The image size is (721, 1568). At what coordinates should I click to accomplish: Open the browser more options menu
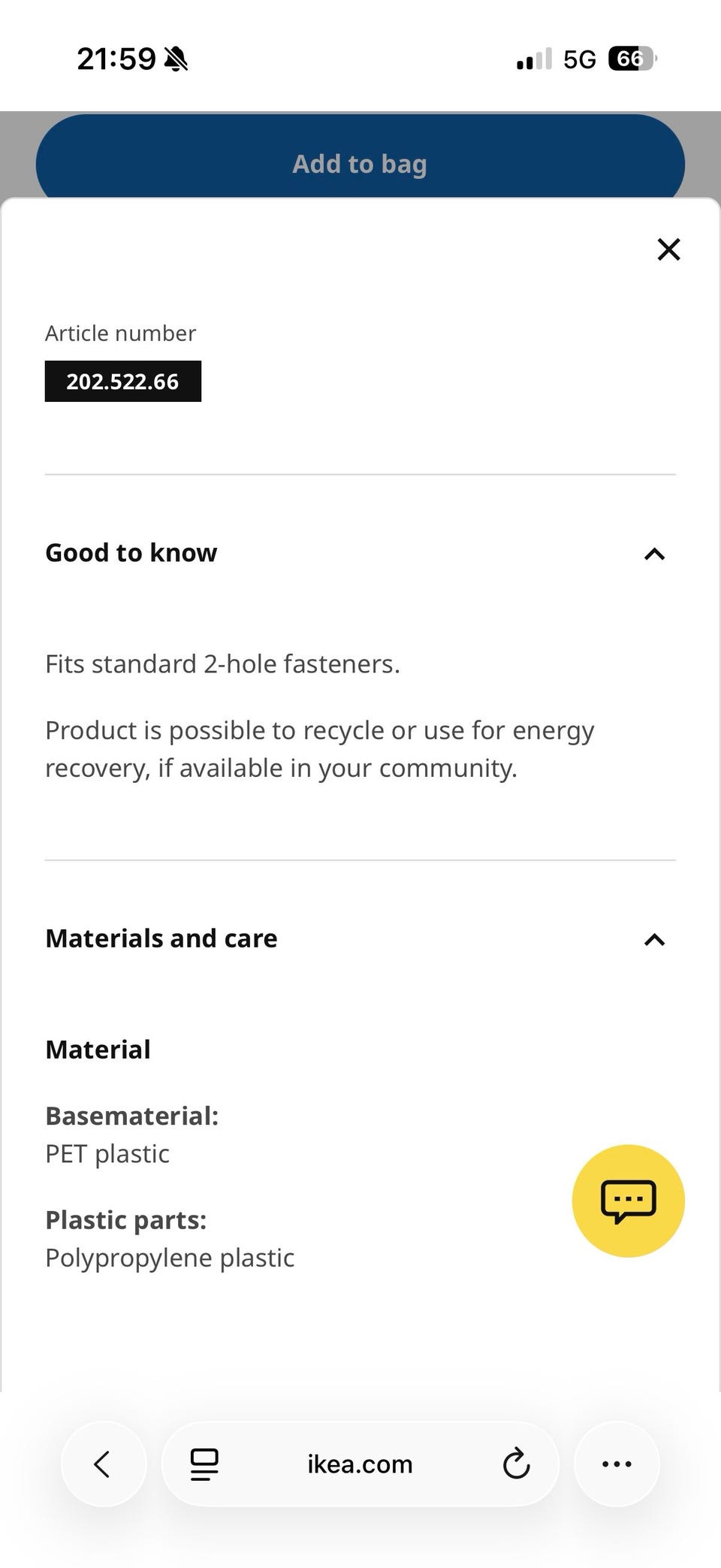click(x=617, y=1464)
